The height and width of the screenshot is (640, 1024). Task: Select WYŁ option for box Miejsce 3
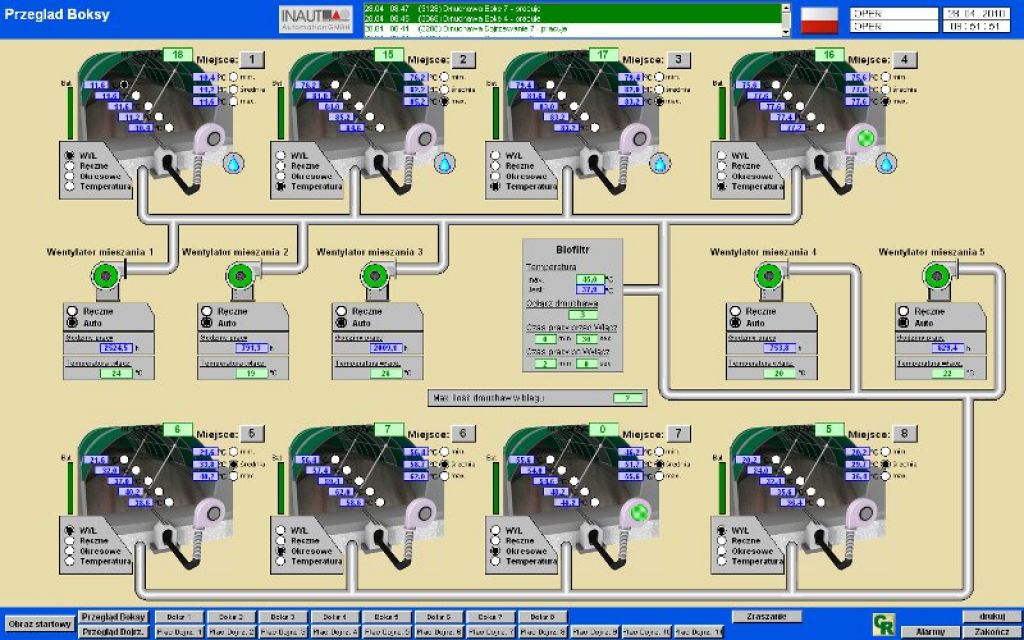495,156
